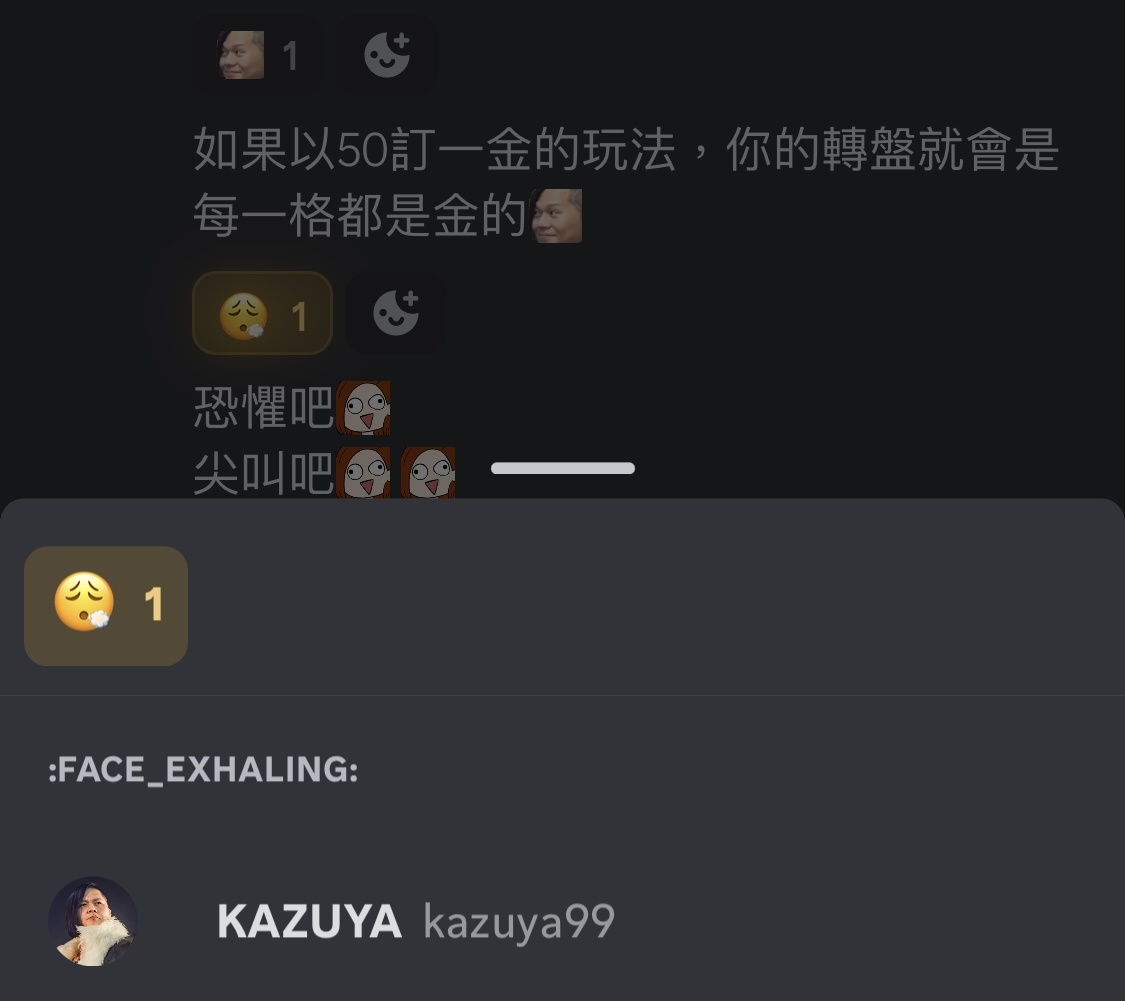The image size is (1125, 1001).
Task: Tap the count 1 on the sheet reaction tab
Action: pyautogui.click(x=154, y=604)
